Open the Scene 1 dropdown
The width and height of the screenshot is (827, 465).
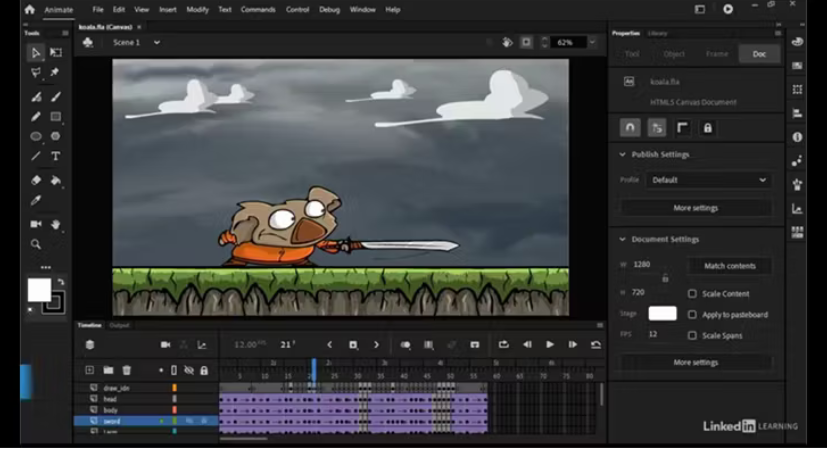point(136,43)
